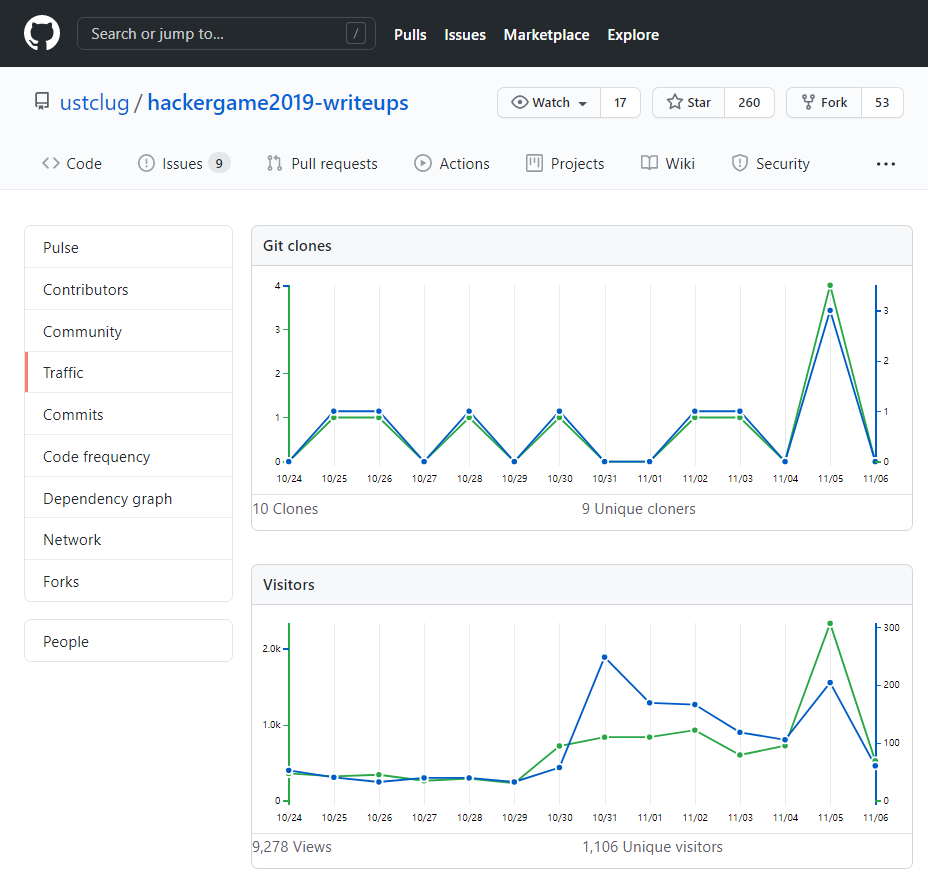Open Dependency graph in the sidebar

(x=128, y=498)
